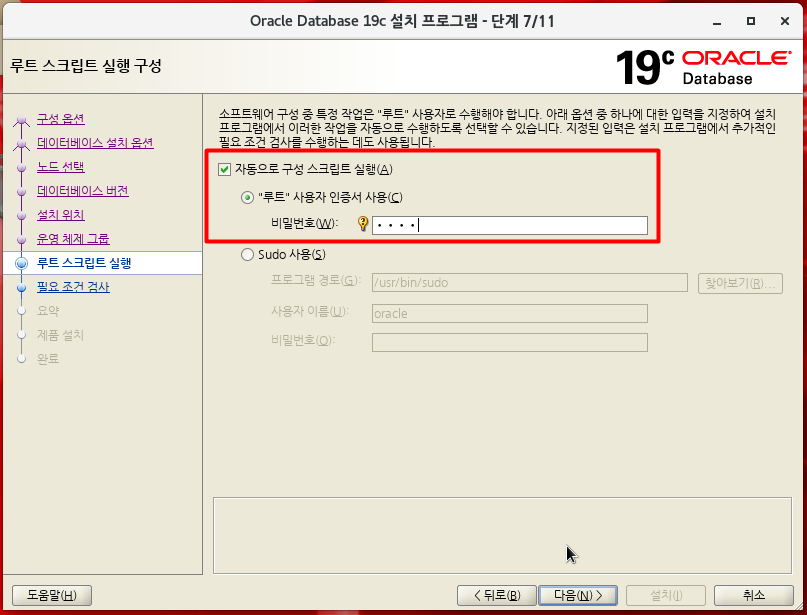
Task: Open the 노드 선택 step
Action: tap(61, 167)
